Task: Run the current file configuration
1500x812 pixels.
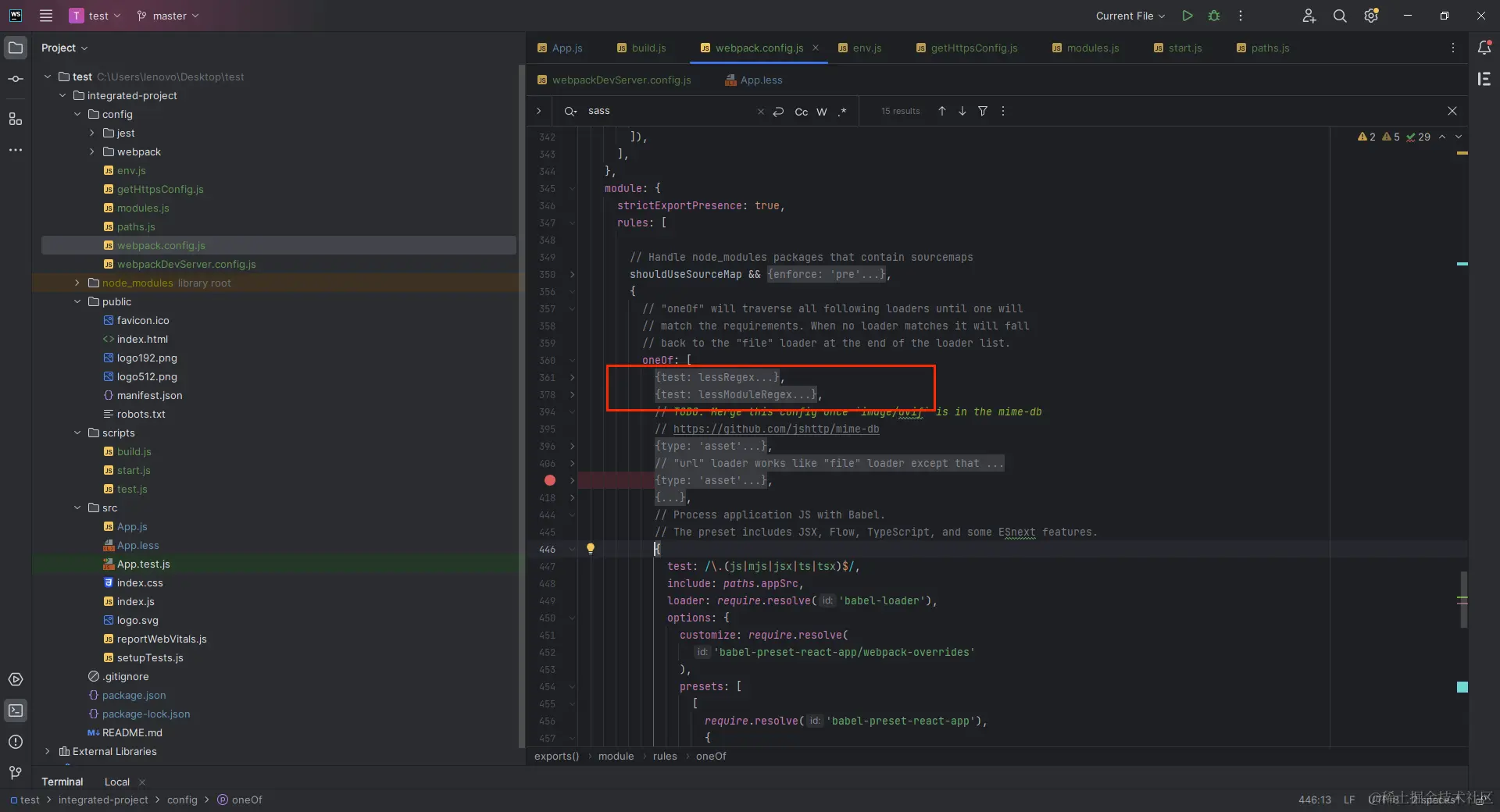Action: point(1187,16)
